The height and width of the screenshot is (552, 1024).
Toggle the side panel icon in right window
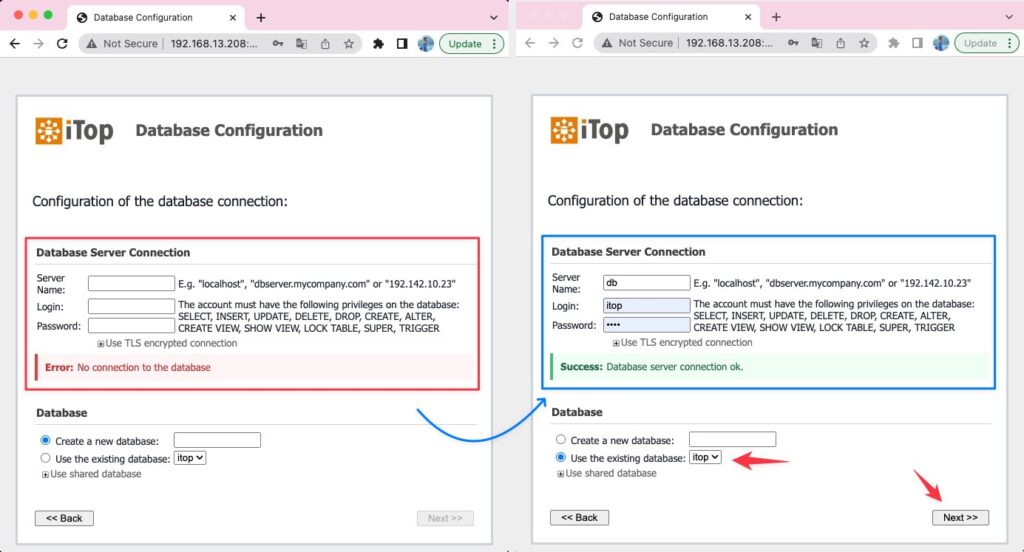(917, 43)
